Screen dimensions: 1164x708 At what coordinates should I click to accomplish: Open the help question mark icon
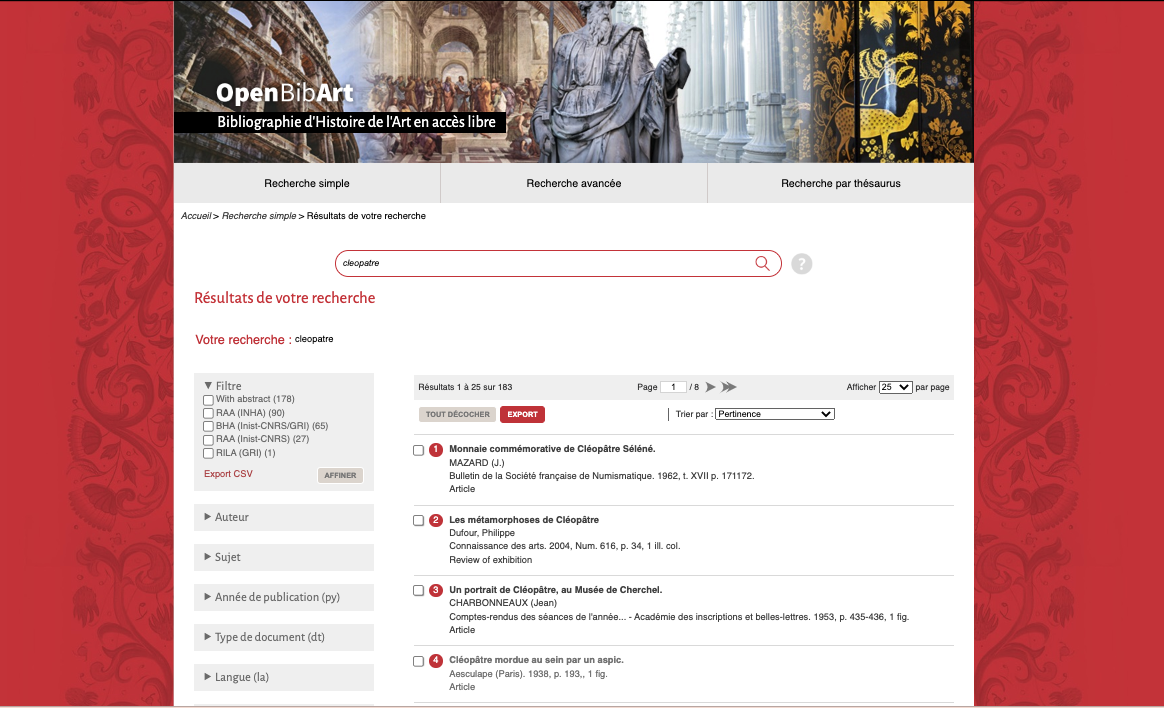pos(802,264)
